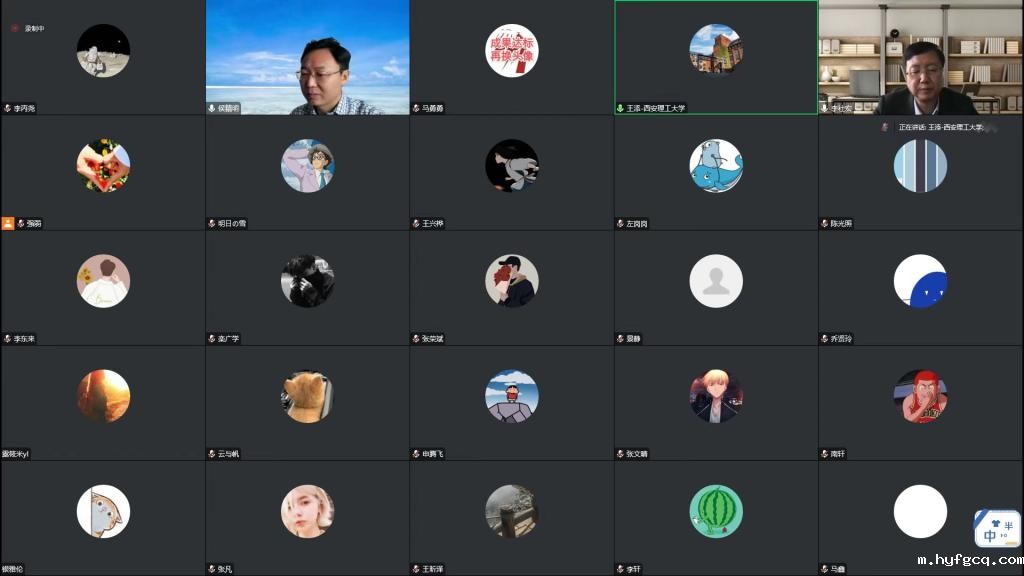The width and height of the screenshot is (1024, 576).
Task: Click the muted mic icon next to 乔贤玲
Action: 825,339
